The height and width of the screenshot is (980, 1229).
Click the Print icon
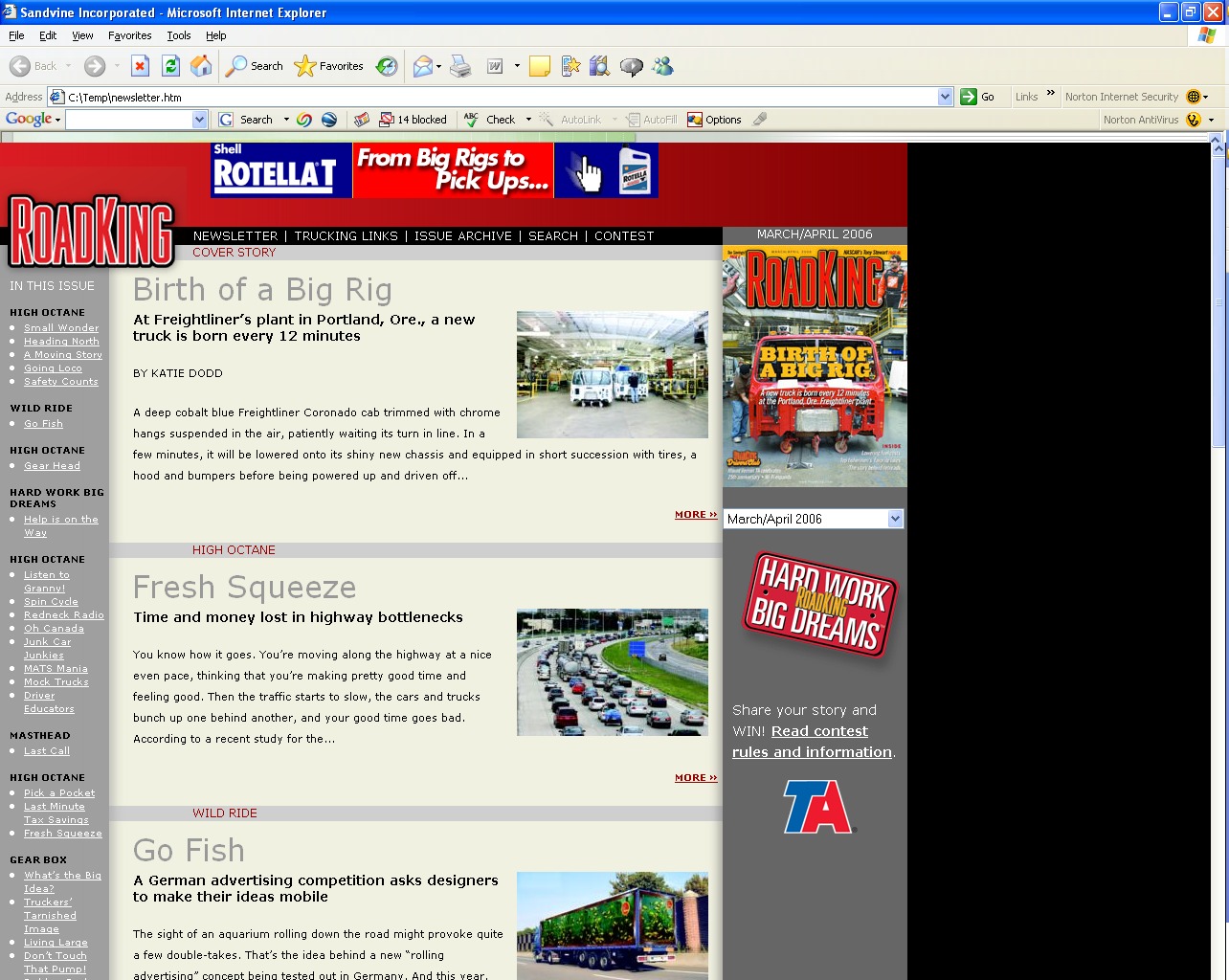(x=460, y=66)
